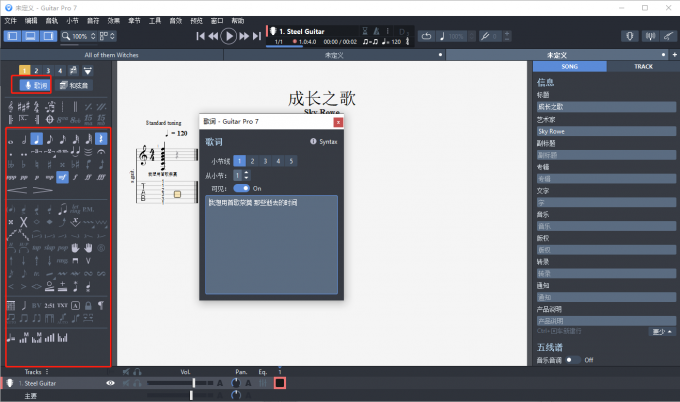Open the zoom 100% dropdown
680x402 pixels.
pos(78,36)
